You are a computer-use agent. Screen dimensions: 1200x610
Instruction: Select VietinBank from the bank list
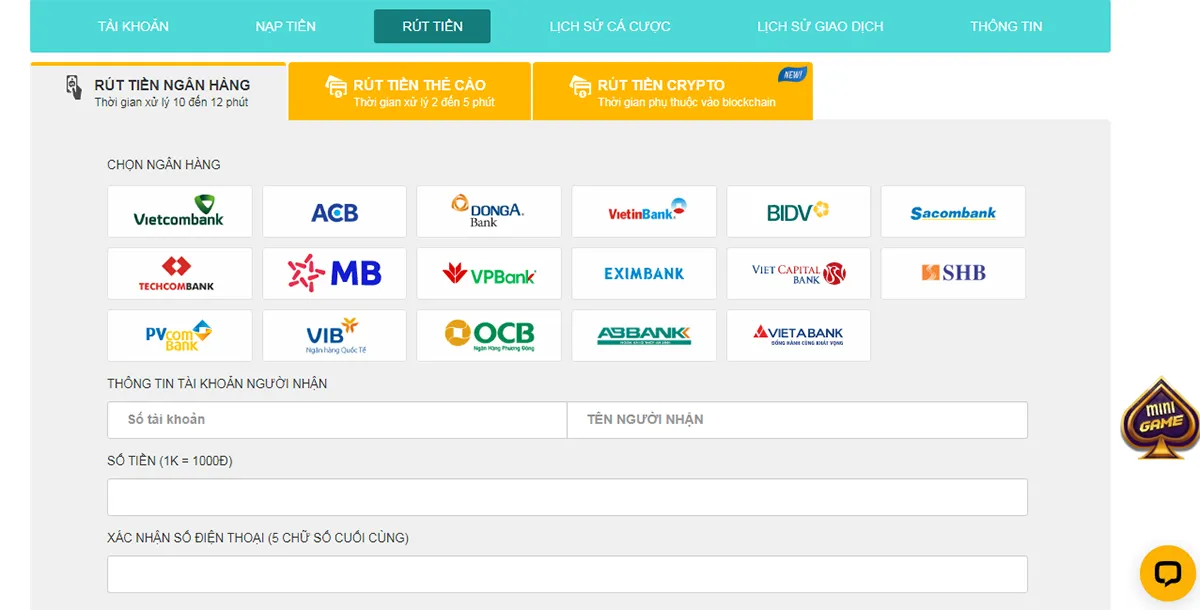[644, 212]
